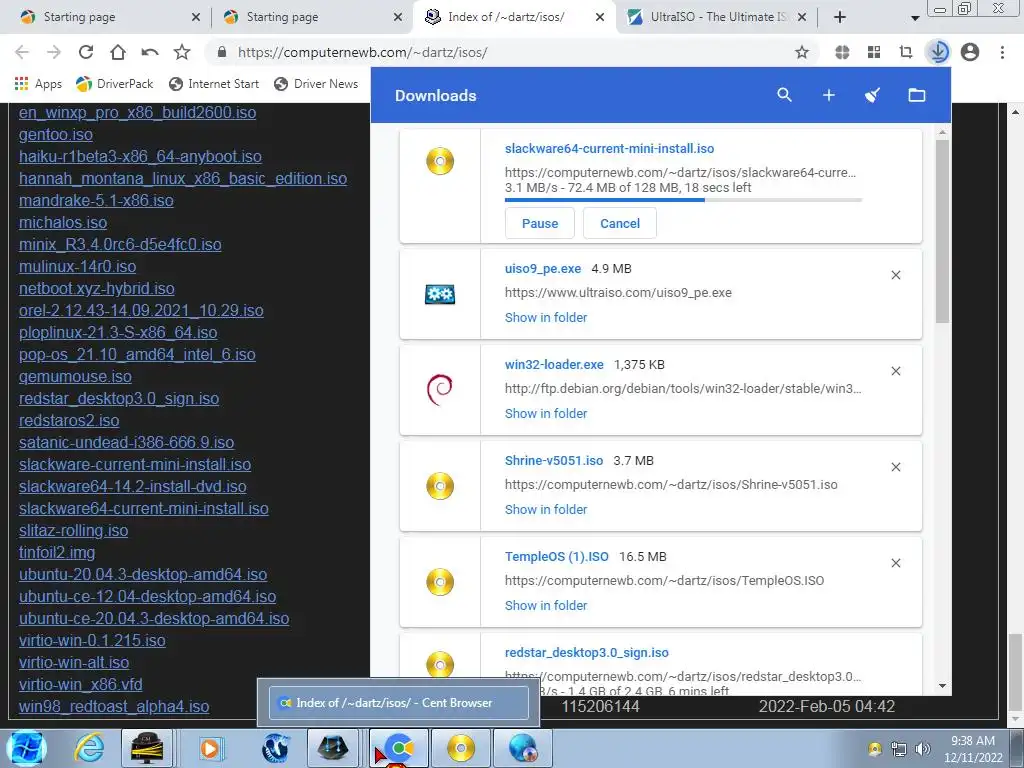Open slackware64-current-mini-install.iso download title
This screenshot has height=768, width=1024.
tap(609, 148)
